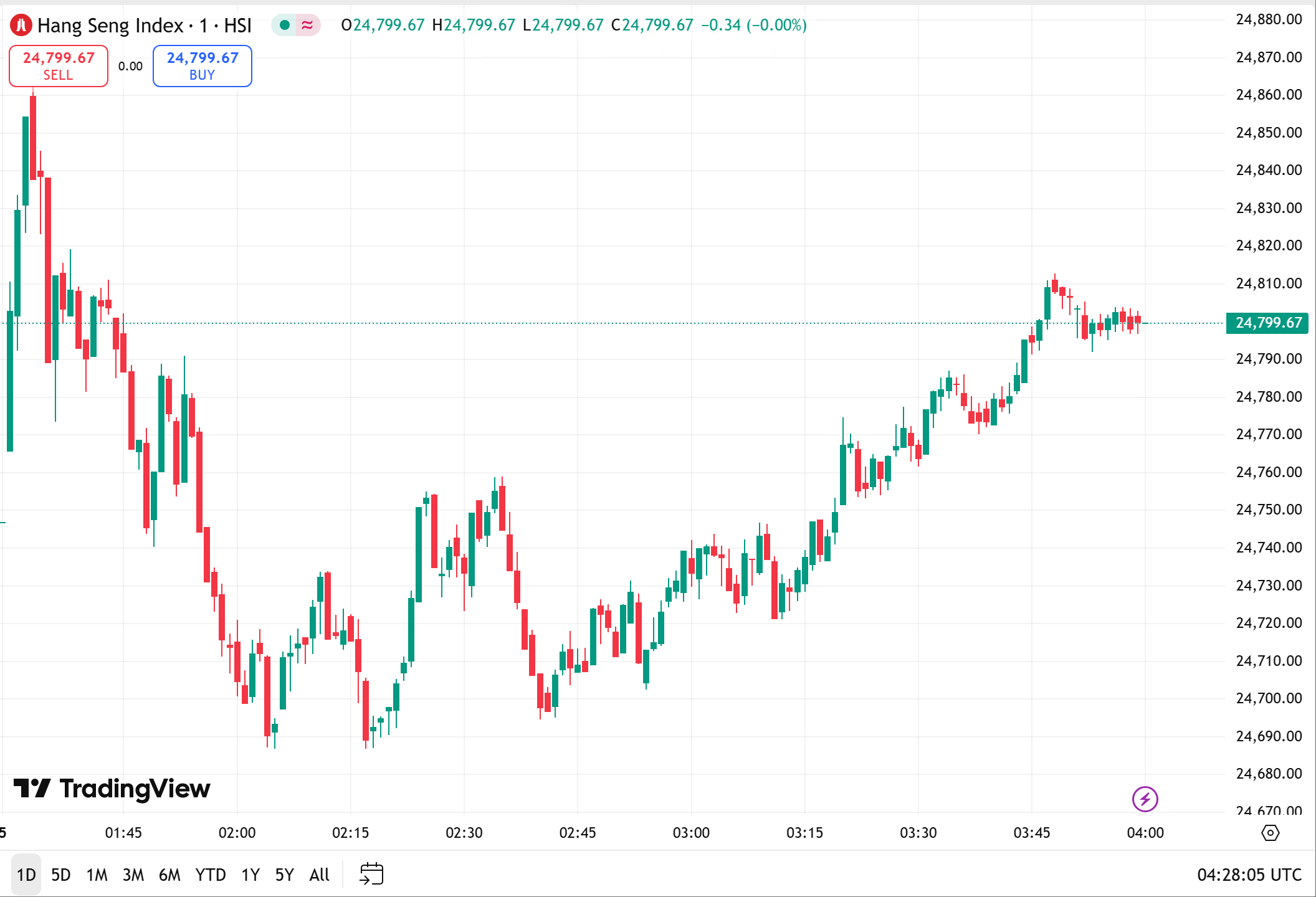The width and height of the screenshot is (1316, 897).
Task: Click the Hang Seng Index symbol title
Action: tap(144, 25)
